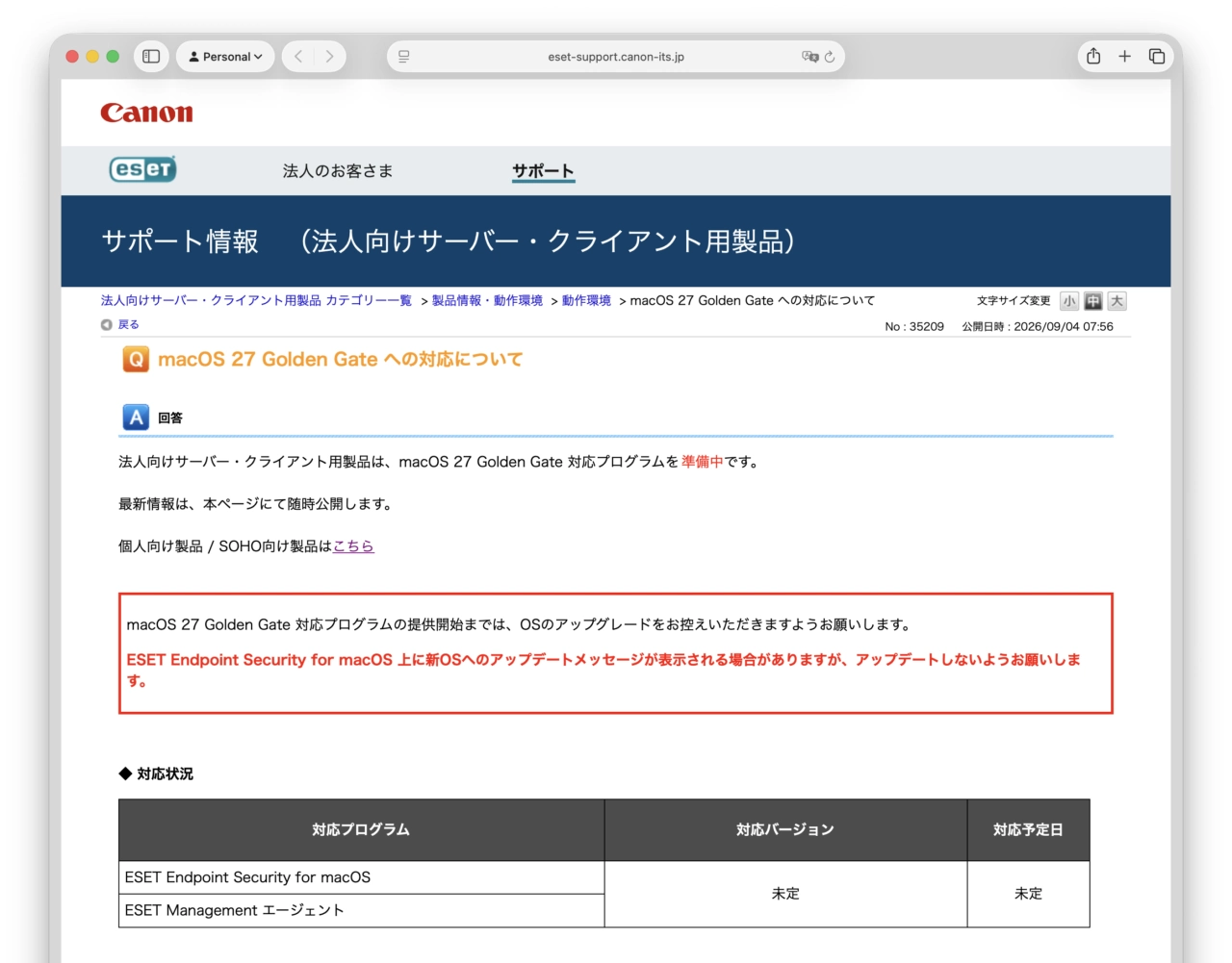Open the 法人向けサーバー・クライアント用製品 カテゴリー一覧 breadcrumb
This screenshot has height=963, width=1232.
click(x=256, y=300)
